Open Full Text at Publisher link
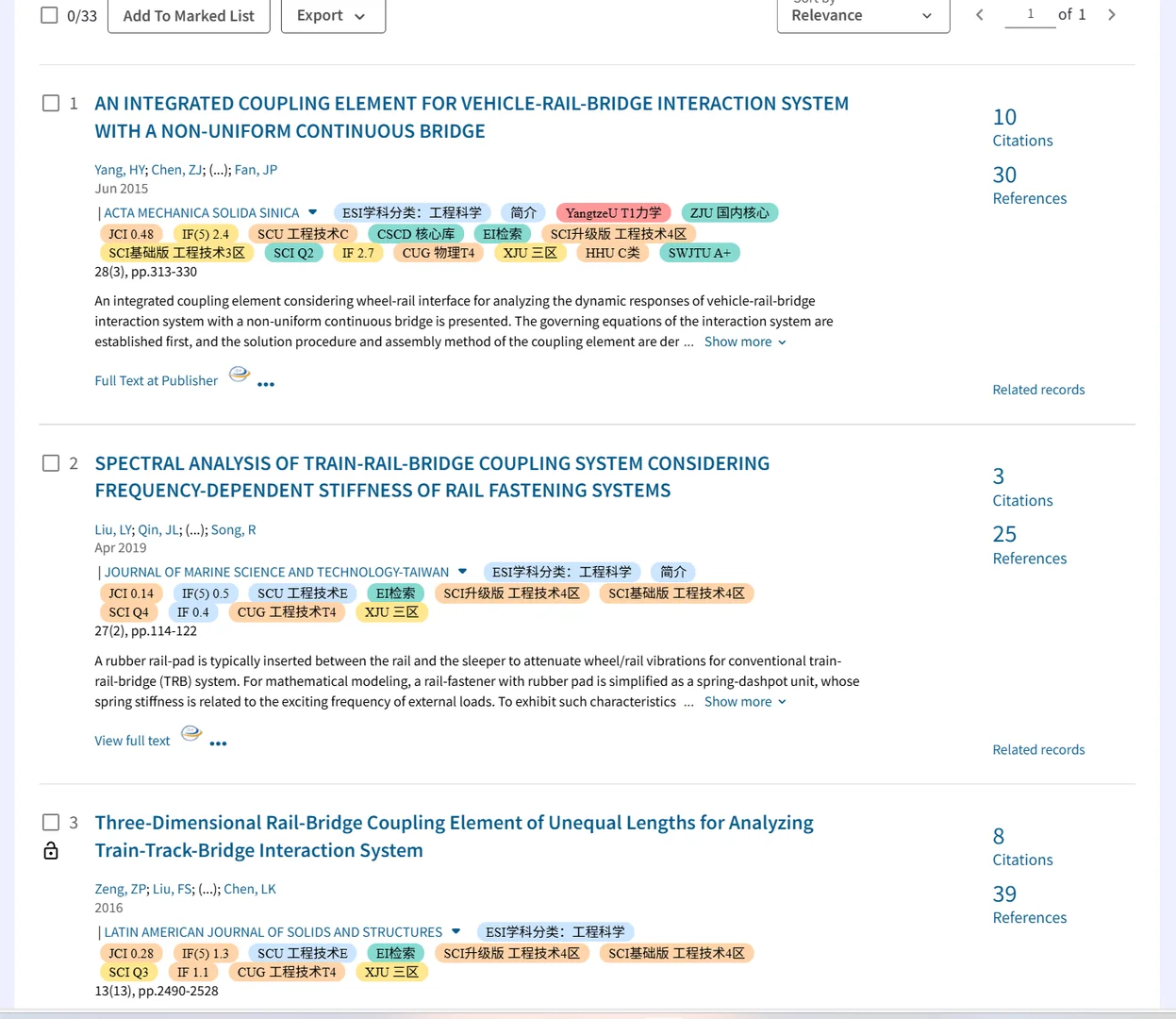The image size is (1176, 1019). click(156, 380)
